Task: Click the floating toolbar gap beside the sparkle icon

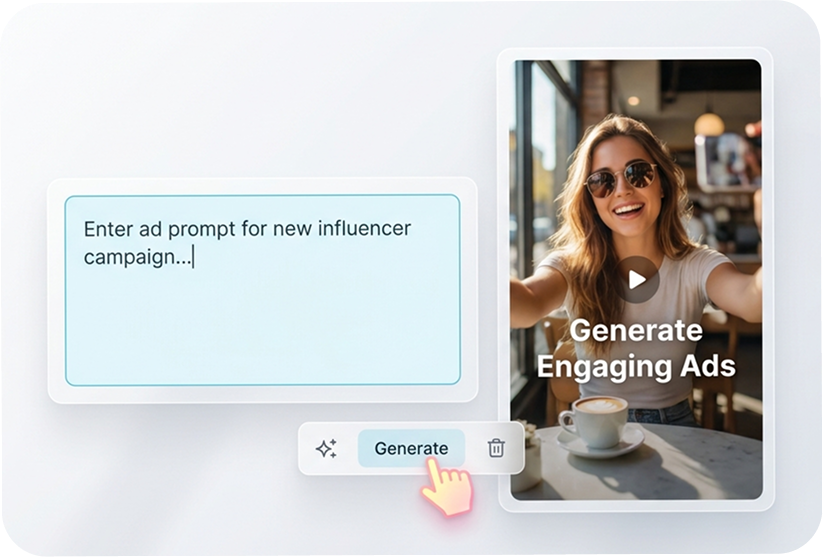Action: point(347,448)
